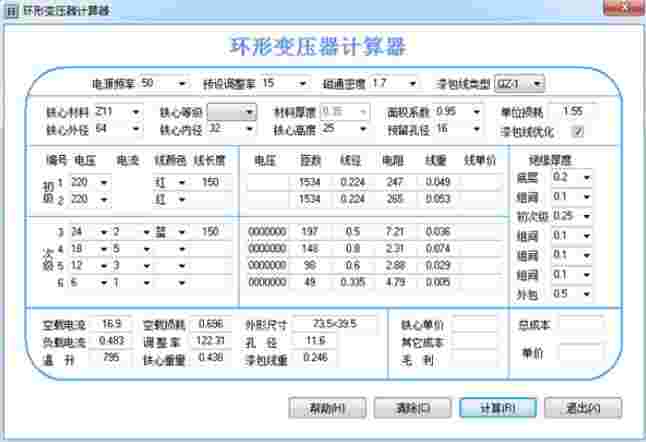The image size is (646, 442).
Task: Open the 铁心外径 dropdown
Action: click(x=135, y=129)
